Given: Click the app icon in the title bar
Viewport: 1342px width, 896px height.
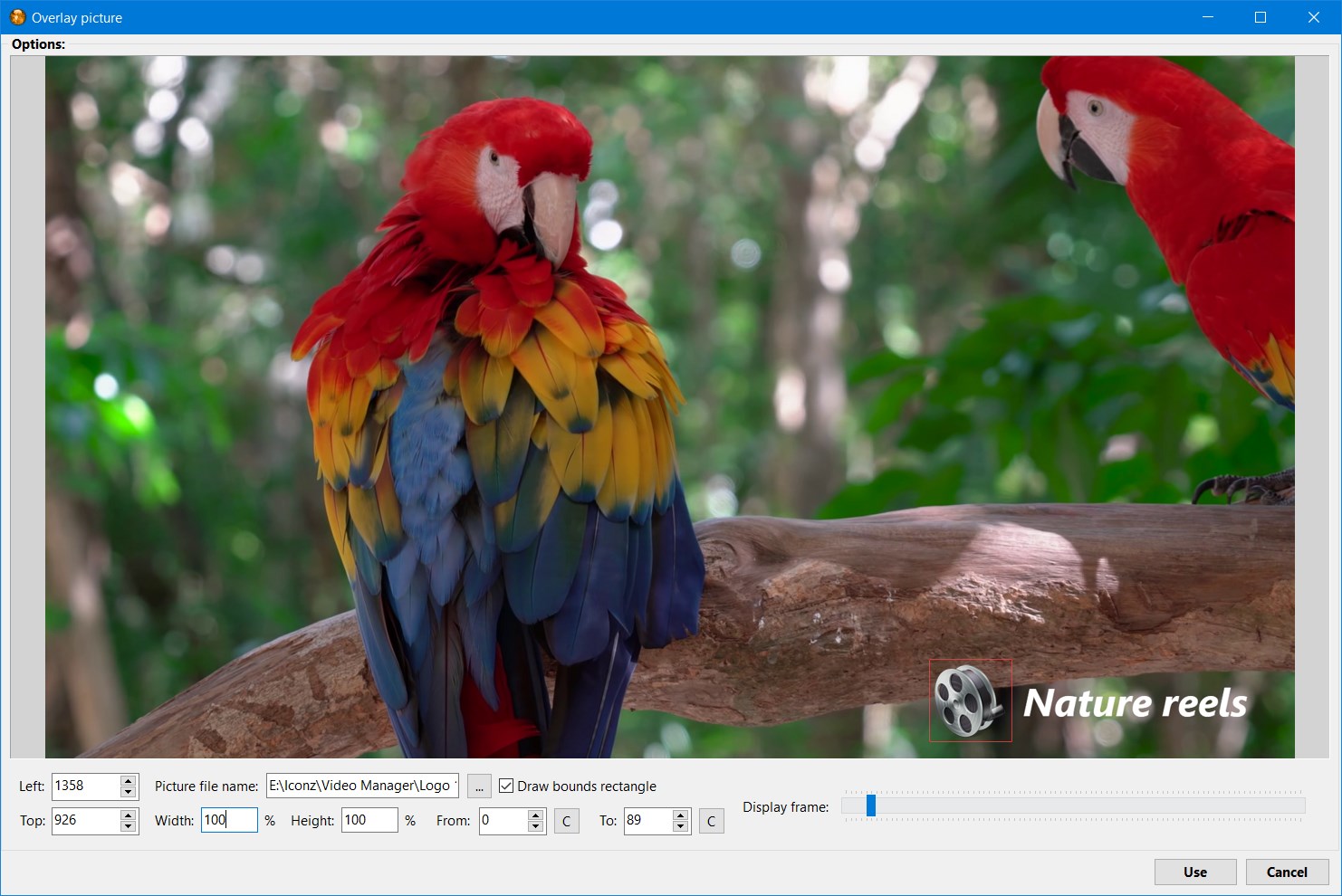Looking at the screenshot, I should 17,17.
